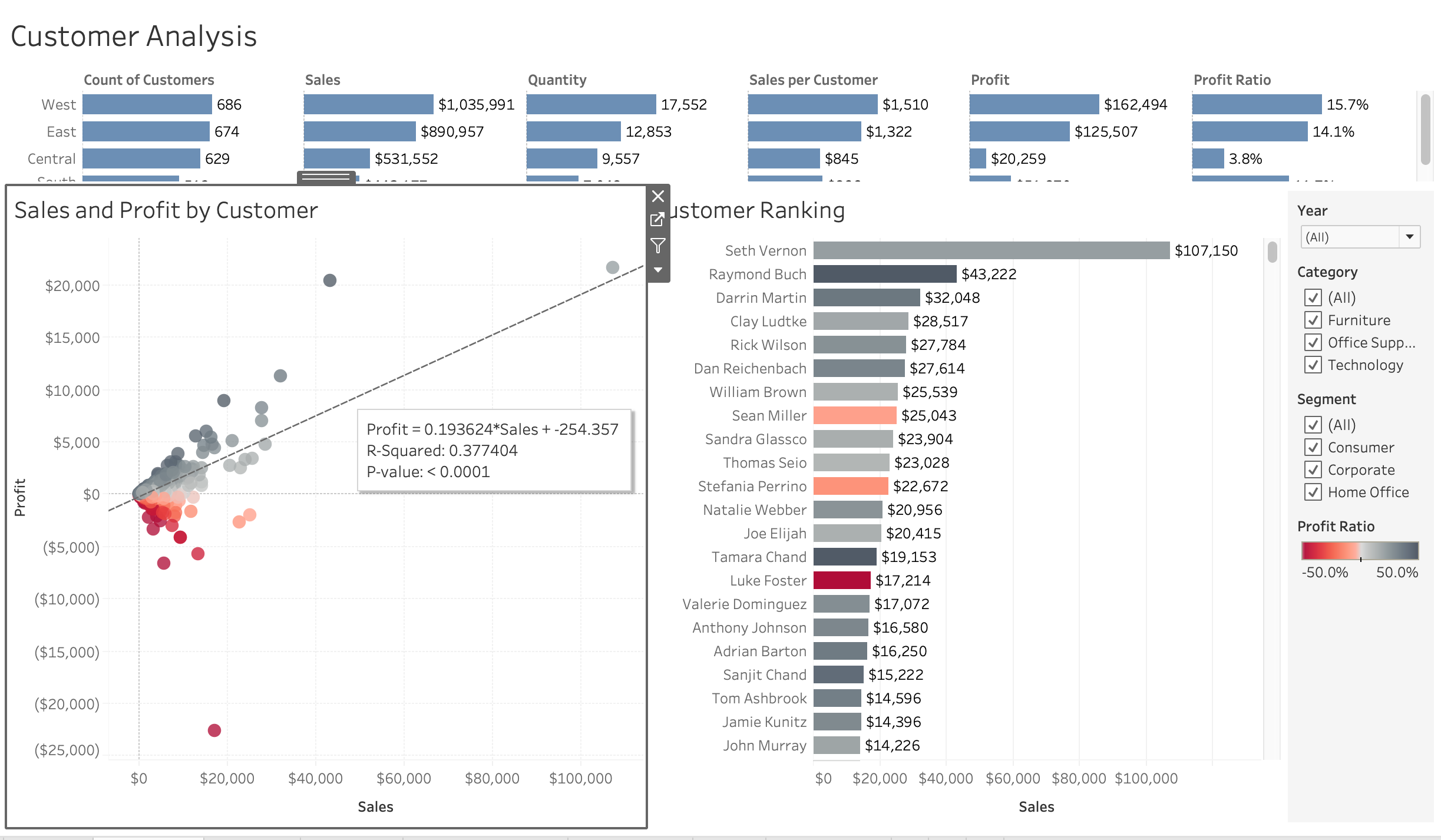Click the 'Customer Analysis' dashboard title
1441x840 pixels.
click(x=134, y=36)
